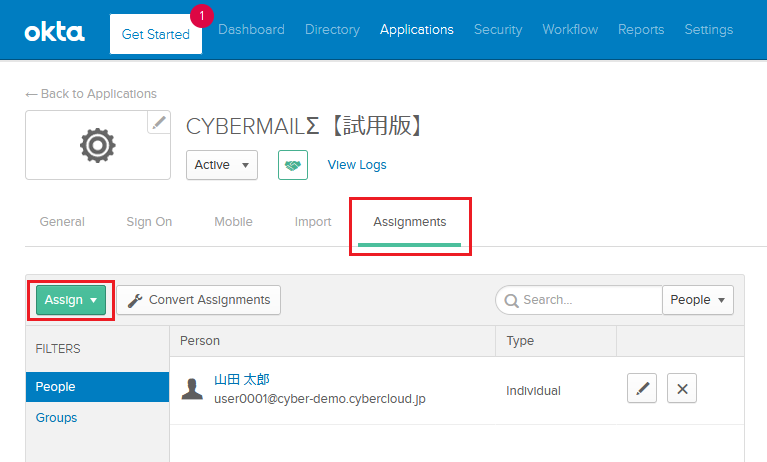Go to Dashboard menu
The height and width of the screenshot is (462, 767).
click(x=251, y=30)
